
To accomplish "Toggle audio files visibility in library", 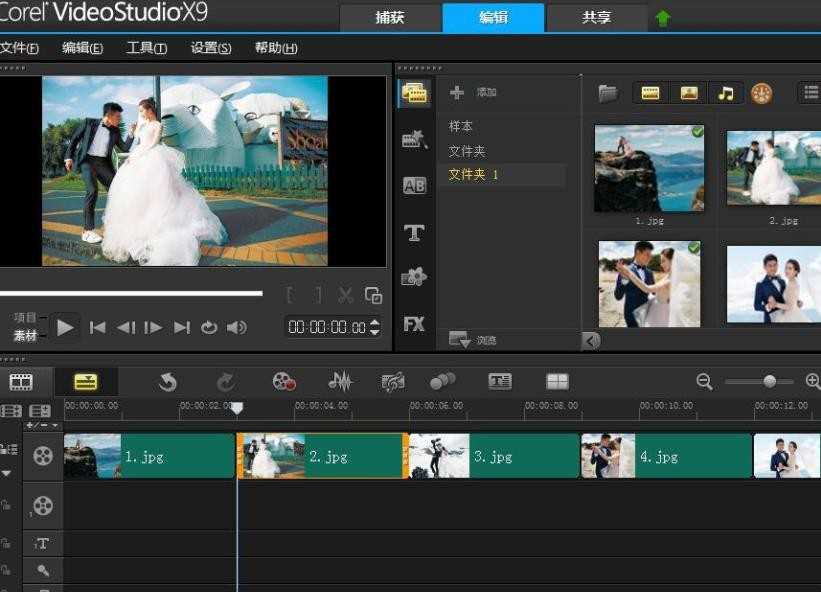I will 726,94.
